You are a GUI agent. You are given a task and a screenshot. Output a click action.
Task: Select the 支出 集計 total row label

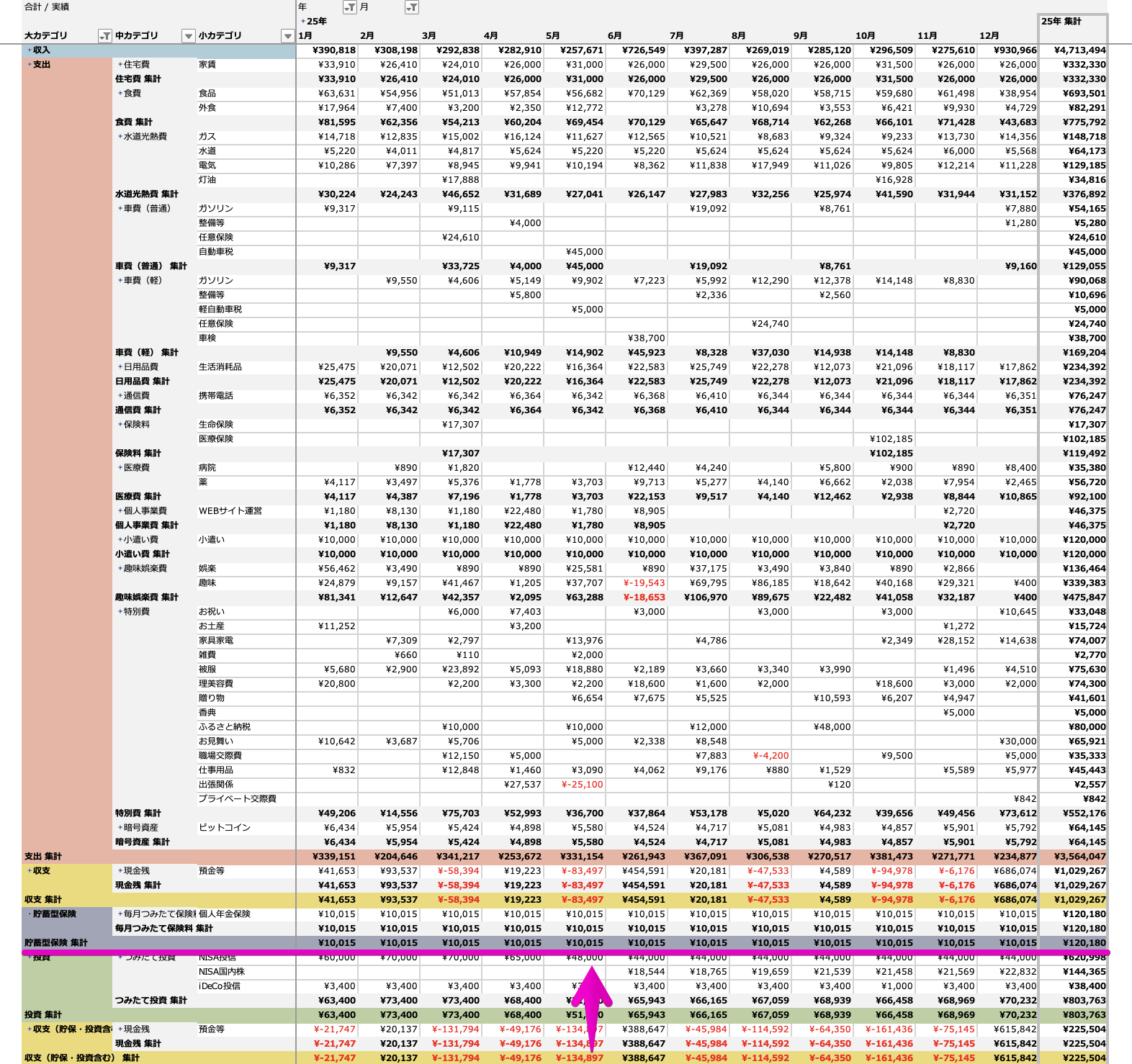(43, 857)
